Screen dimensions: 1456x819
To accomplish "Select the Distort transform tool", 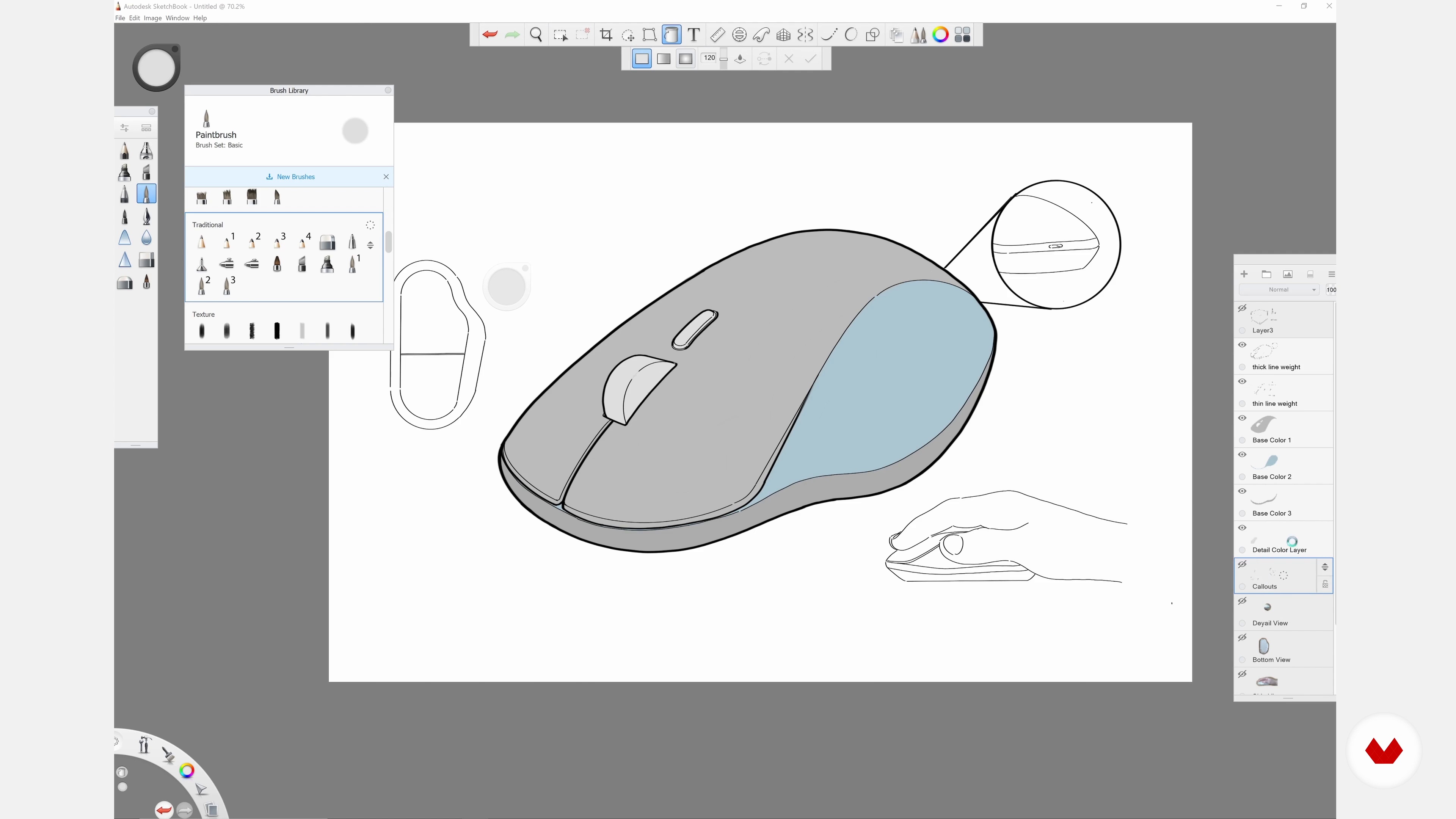I will [x=650, y=35].
